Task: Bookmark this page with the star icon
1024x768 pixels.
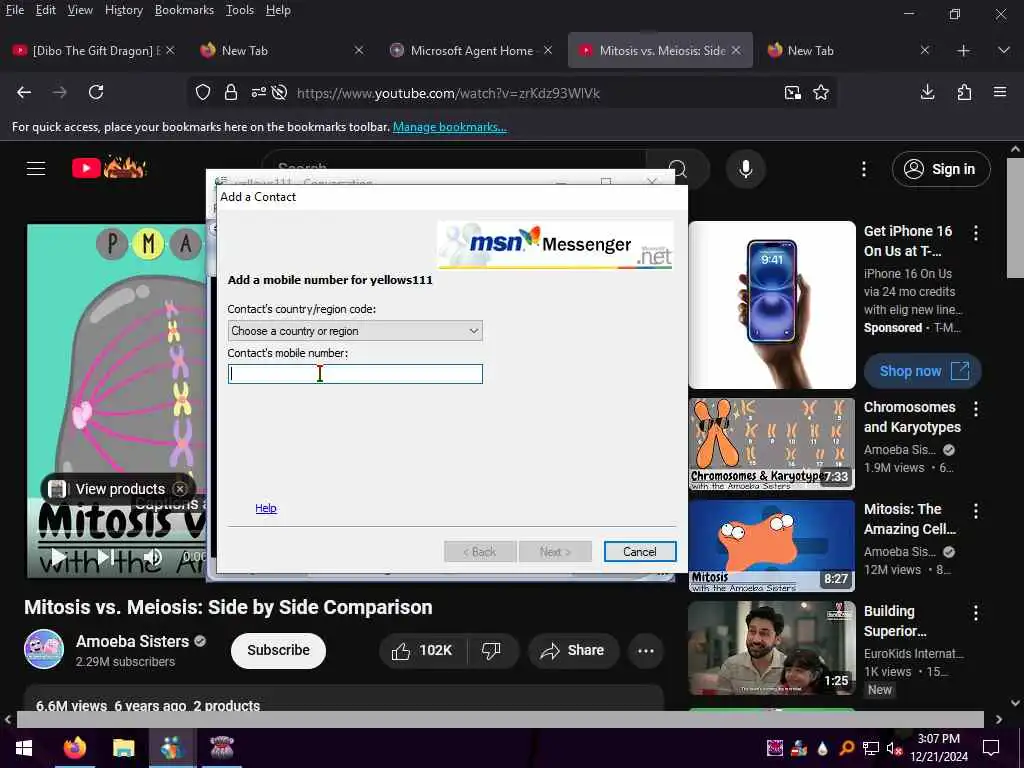Action: (821, 93)
